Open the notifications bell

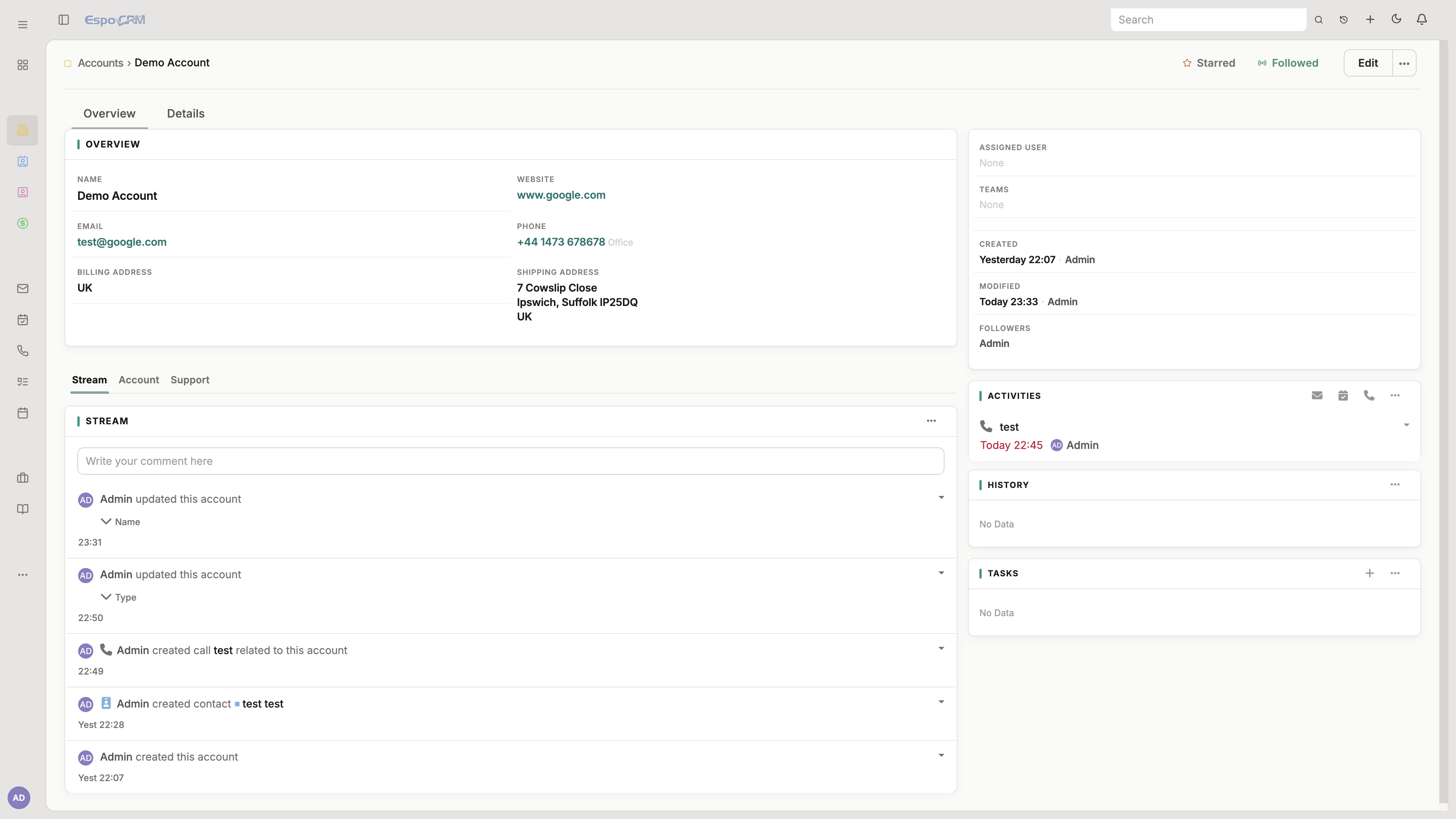[x=1422, y=20]
